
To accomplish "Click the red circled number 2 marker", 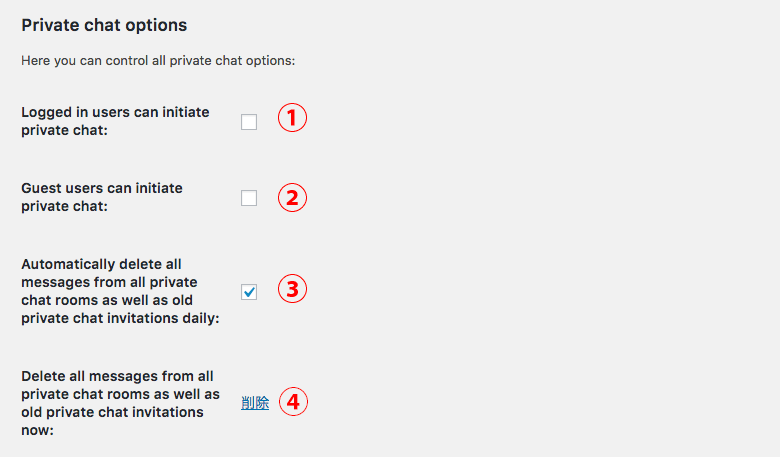I will 292,198.
